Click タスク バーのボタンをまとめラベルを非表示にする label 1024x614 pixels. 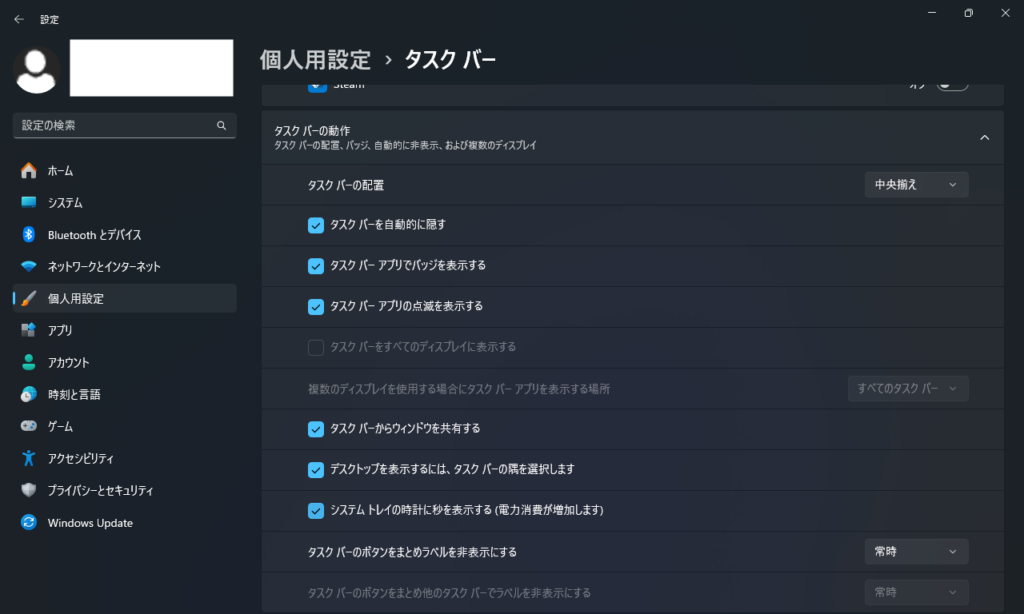(x=412, y=553)
